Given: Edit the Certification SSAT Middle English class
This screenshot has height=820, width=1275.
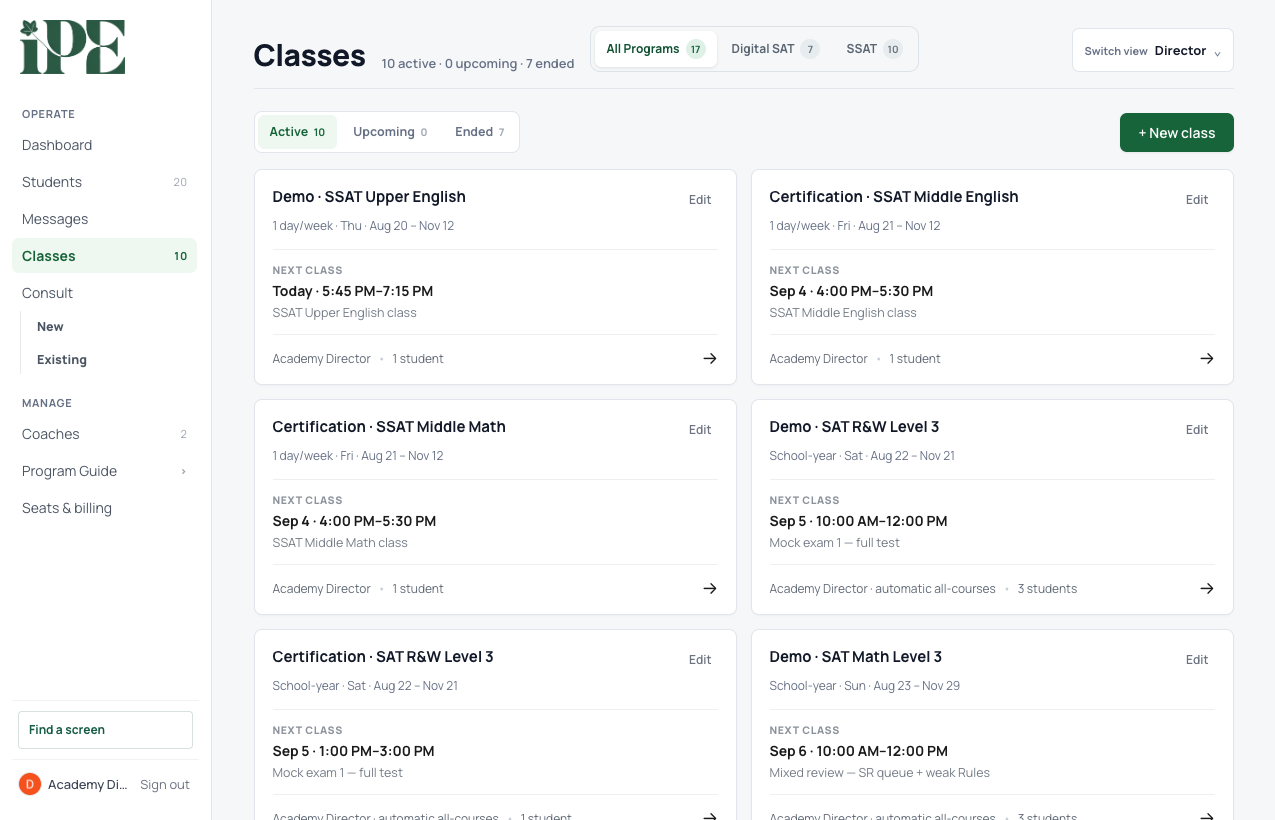Looking at the screenshot, I should pos(1197,200).
